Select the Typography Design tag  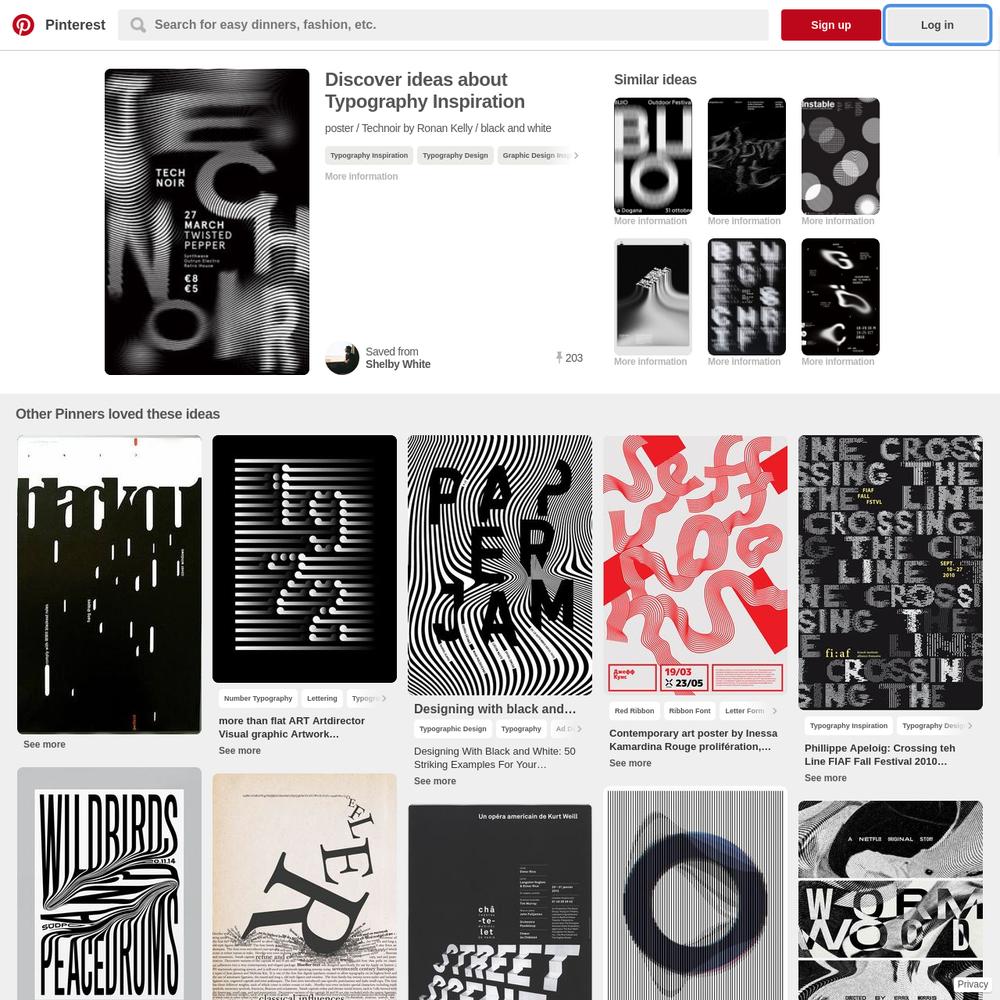point(455,156)
